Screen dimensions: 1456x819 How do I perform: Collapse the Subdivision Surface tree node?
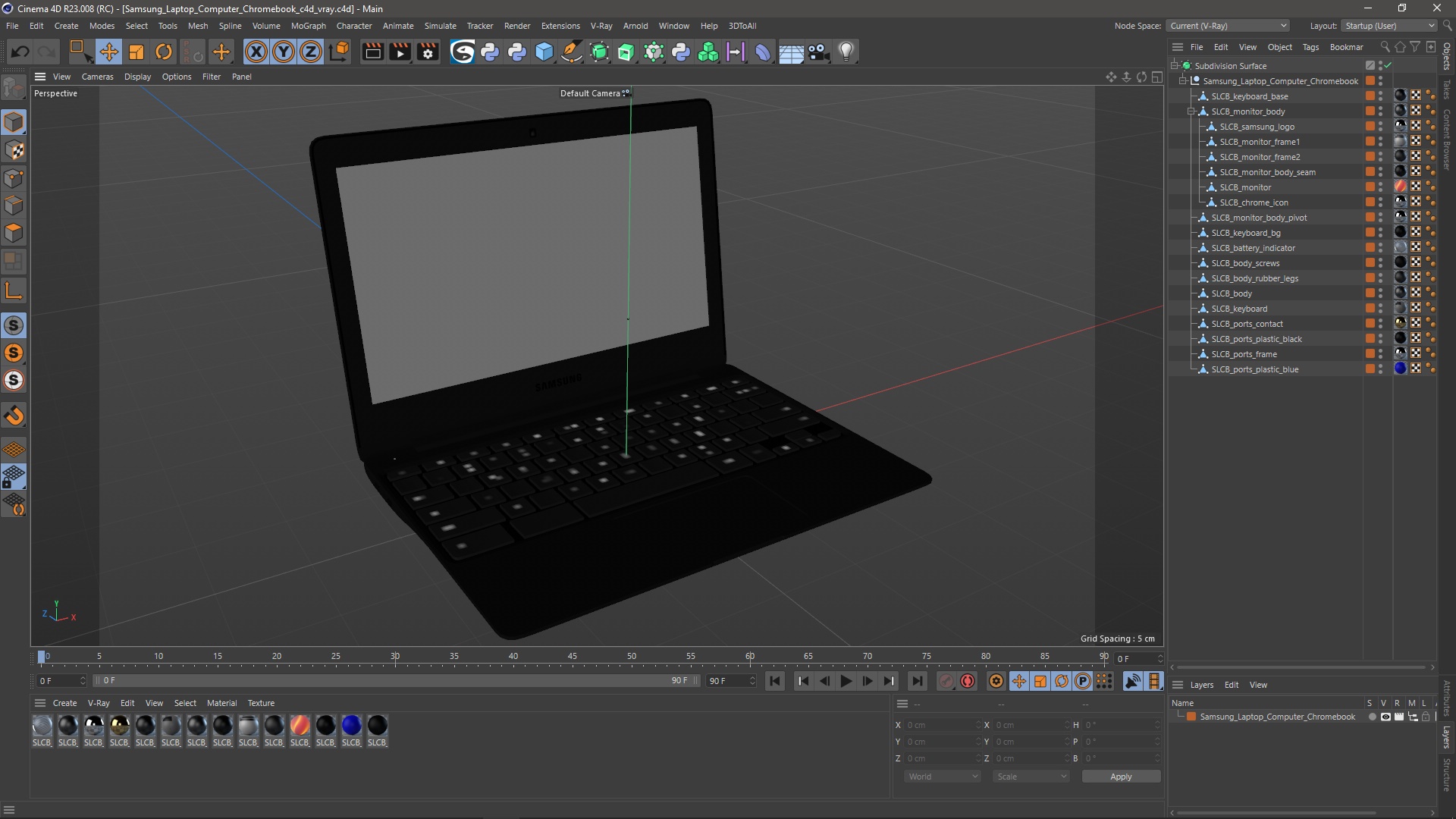(x=1174, y=65)
